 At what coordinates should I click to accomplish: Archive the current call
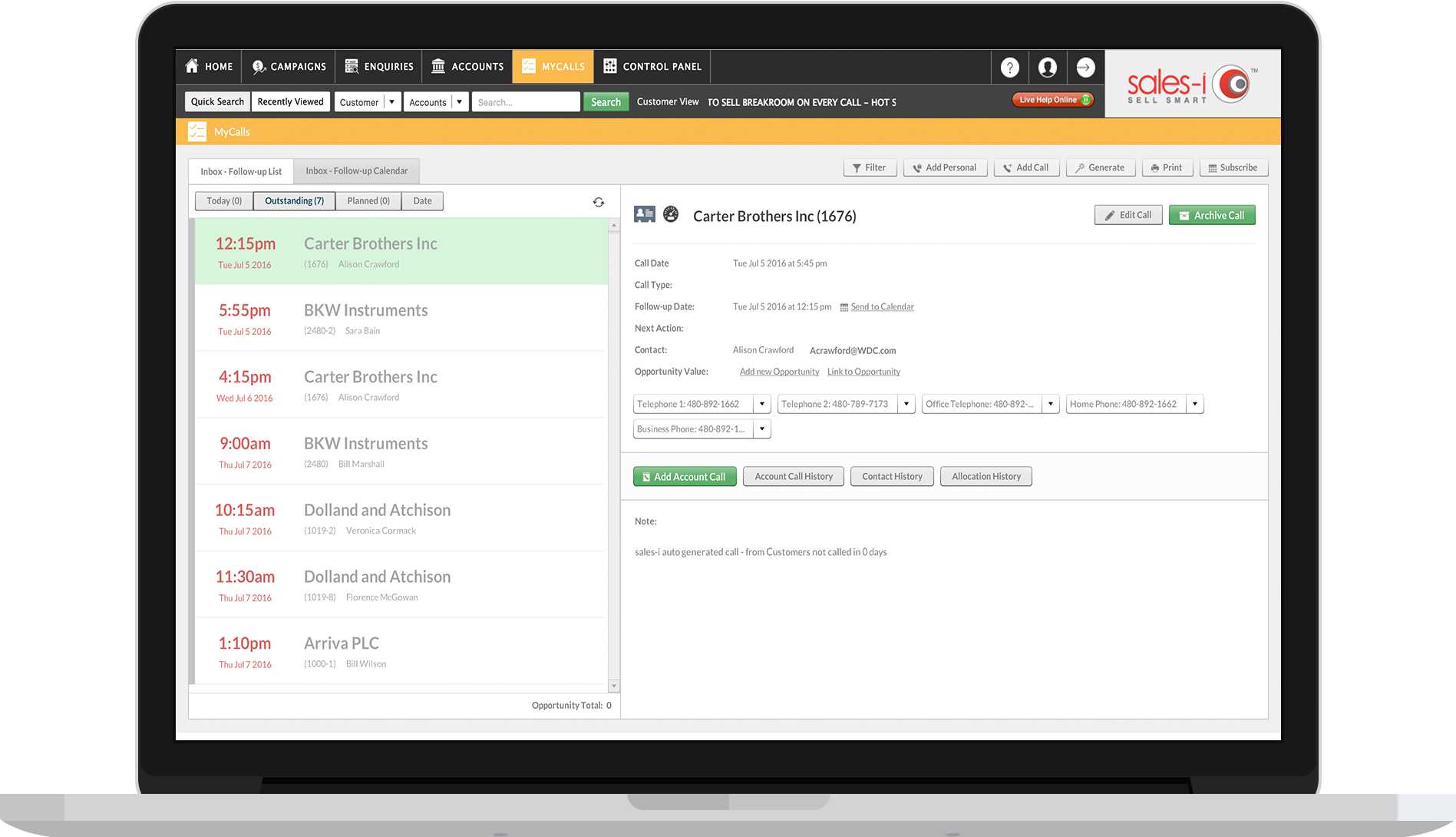[1212, 215]
